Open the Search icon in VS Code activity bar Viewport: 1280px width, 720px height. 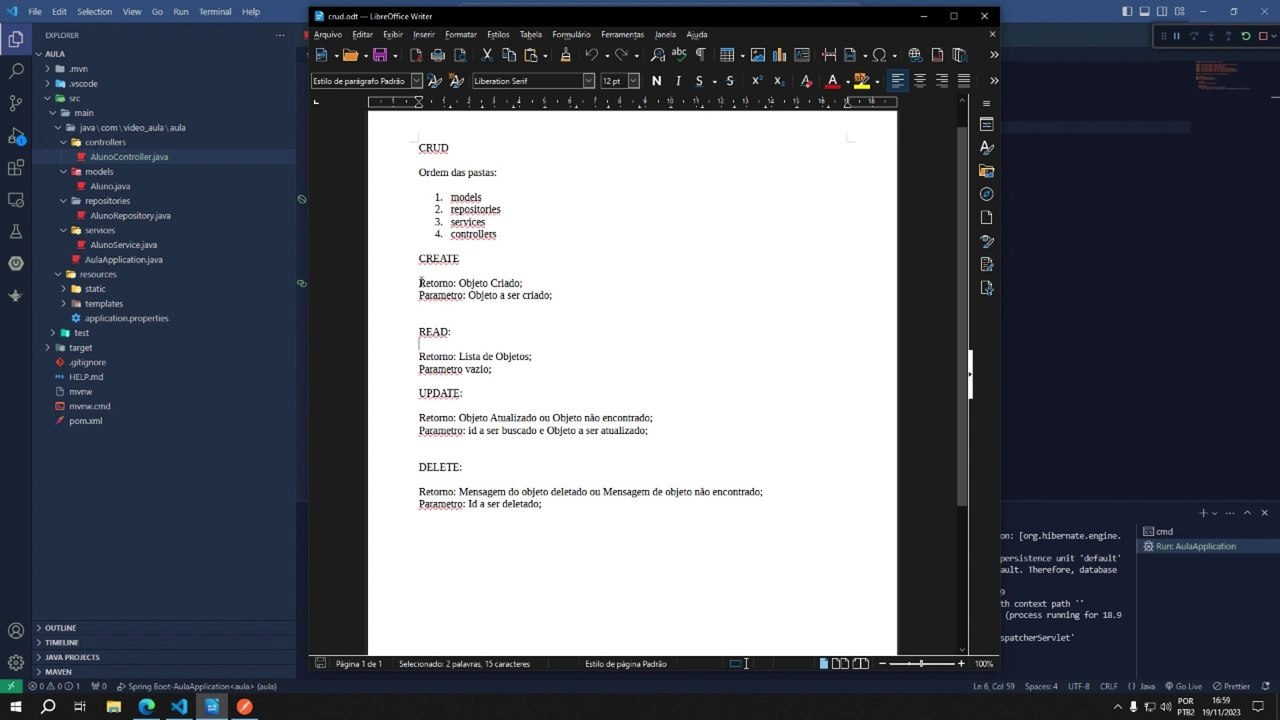point(15,72)
